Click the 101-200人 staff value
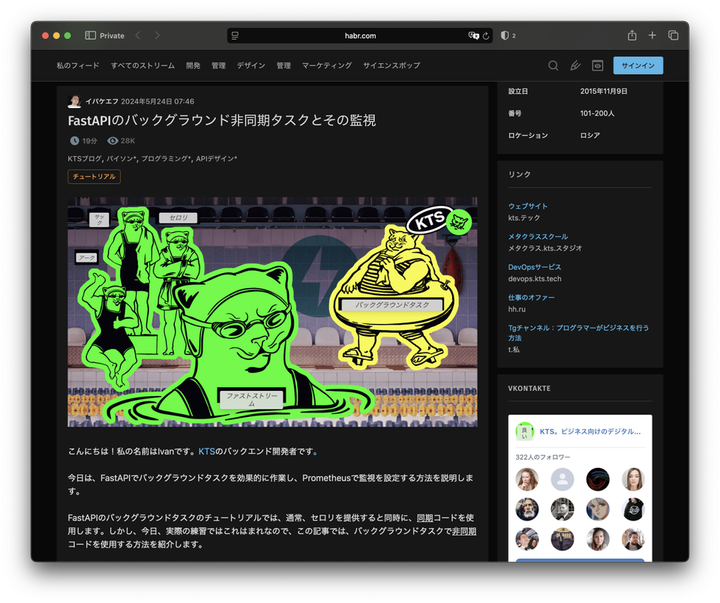Viewport: 720px width, 603px height. 597,113
